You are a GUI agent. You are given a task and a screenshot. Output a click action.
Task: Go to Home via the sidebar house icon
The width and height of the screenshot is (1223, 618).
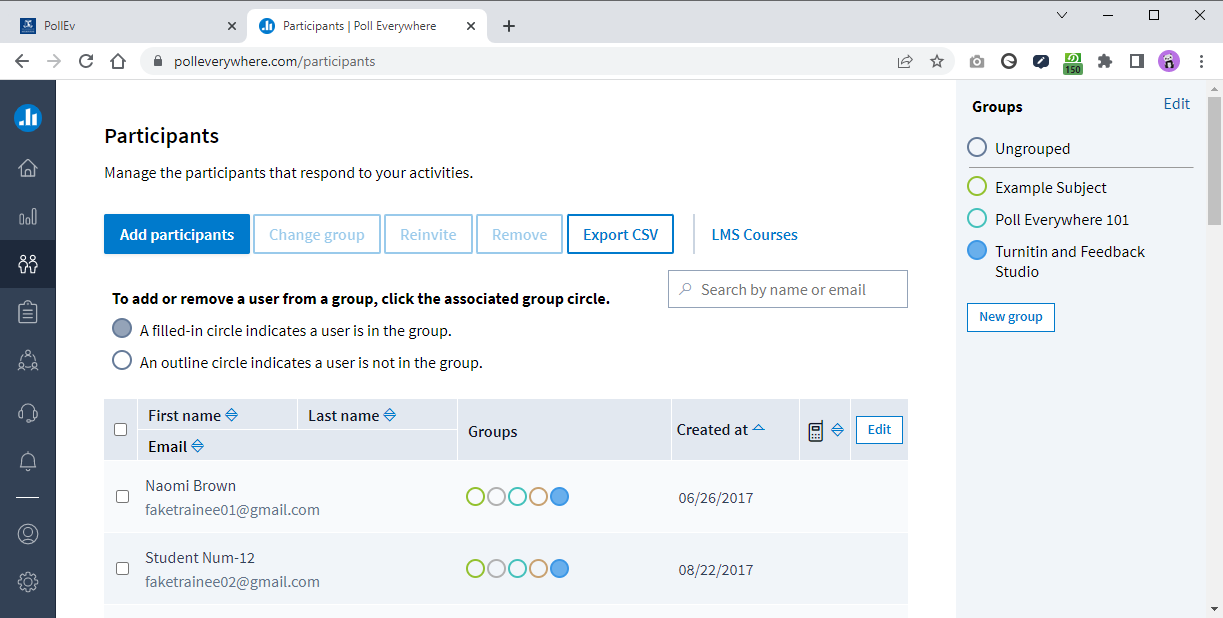(28, 167)
